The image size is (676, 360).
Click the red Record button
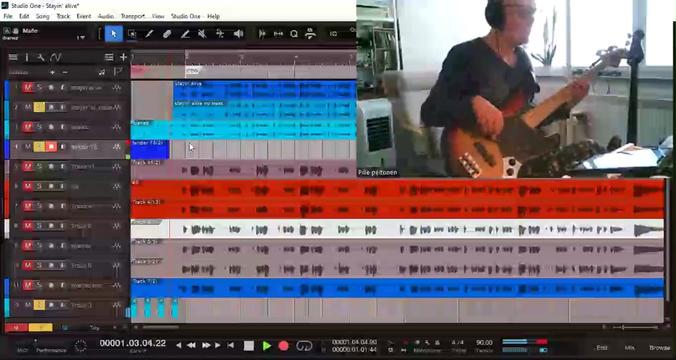pyautogui.click(x=283, y=345)
